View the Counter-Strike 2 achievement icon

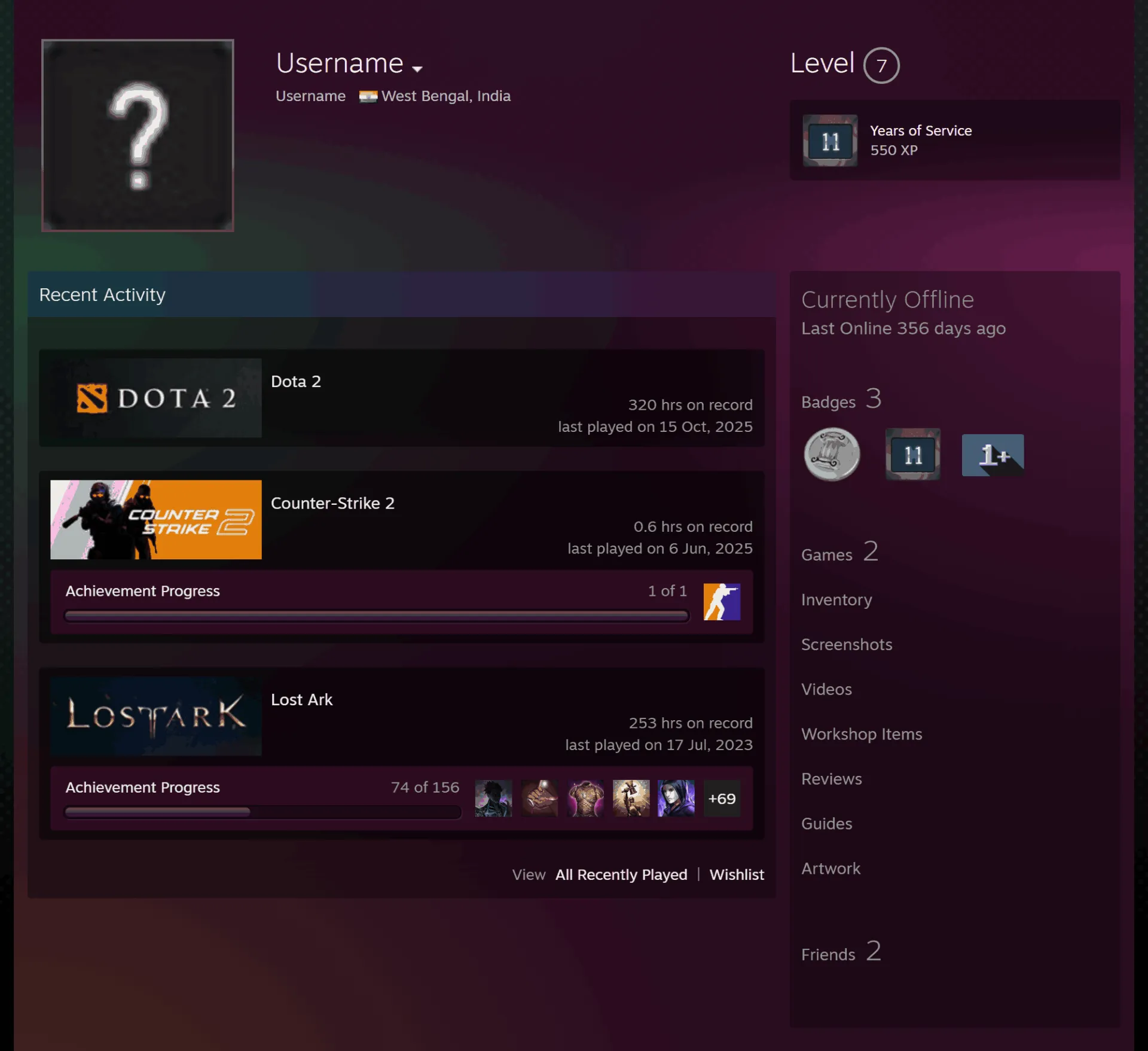(x=722, y=602)
